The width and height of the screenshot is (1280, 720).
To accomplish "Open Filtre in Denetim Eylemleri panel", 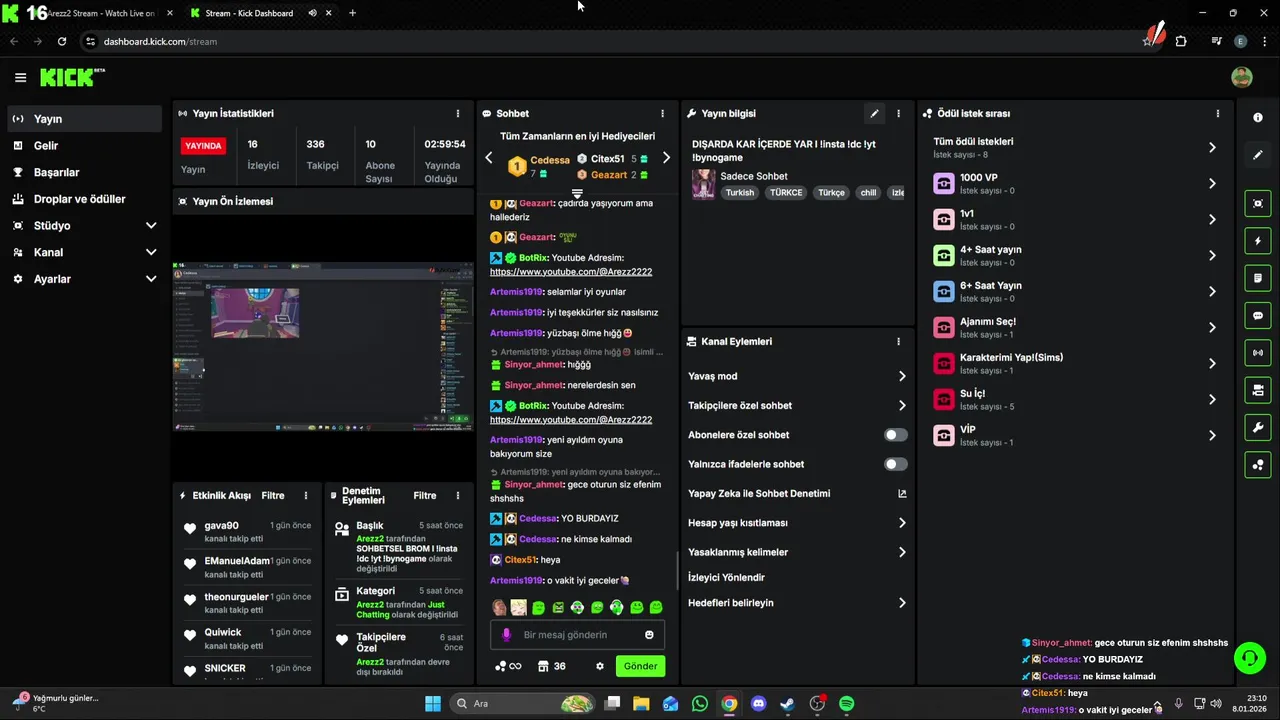I will point(425,495).
